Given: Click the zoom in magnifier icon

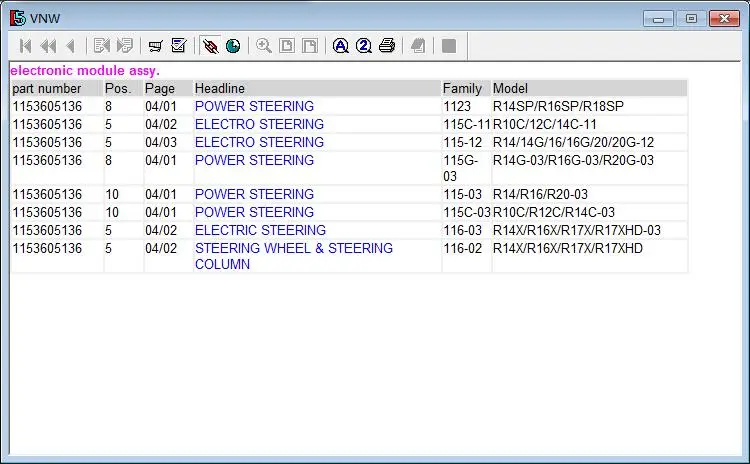Looking at the screenshot, I should 264,46.
